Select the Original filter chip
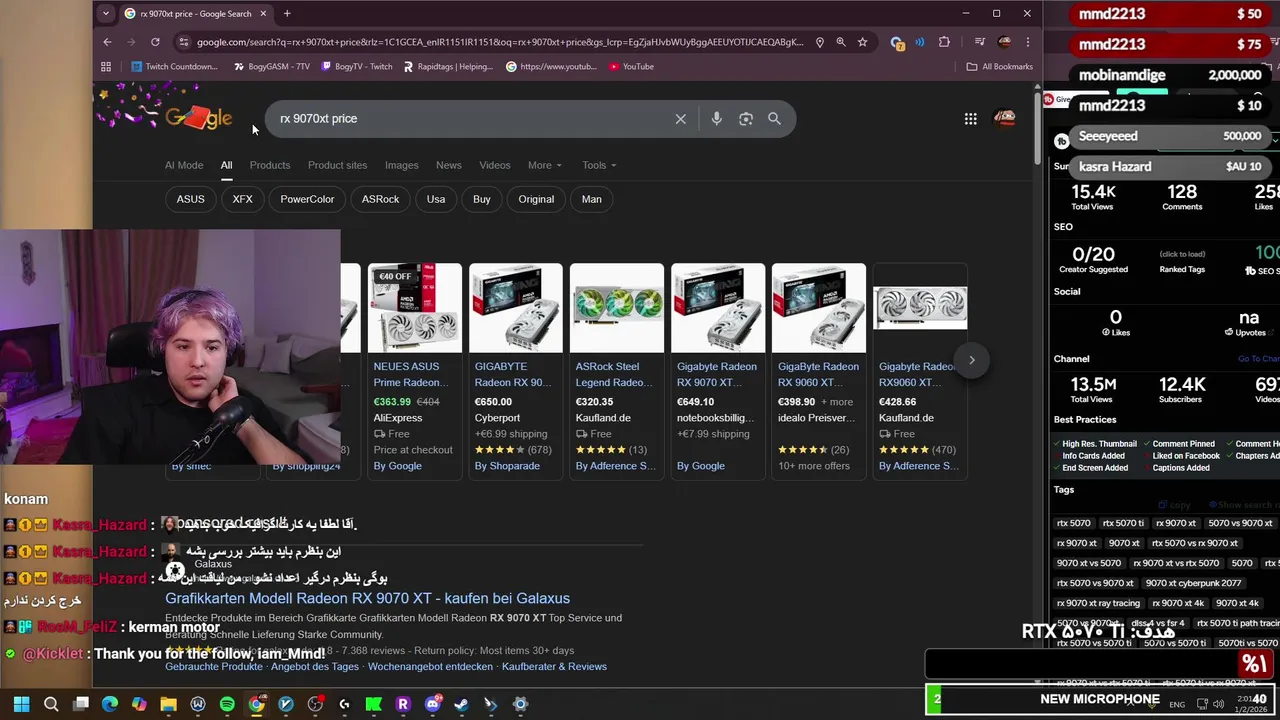The height and width of the screenshot is (720, 1280). 536,199
